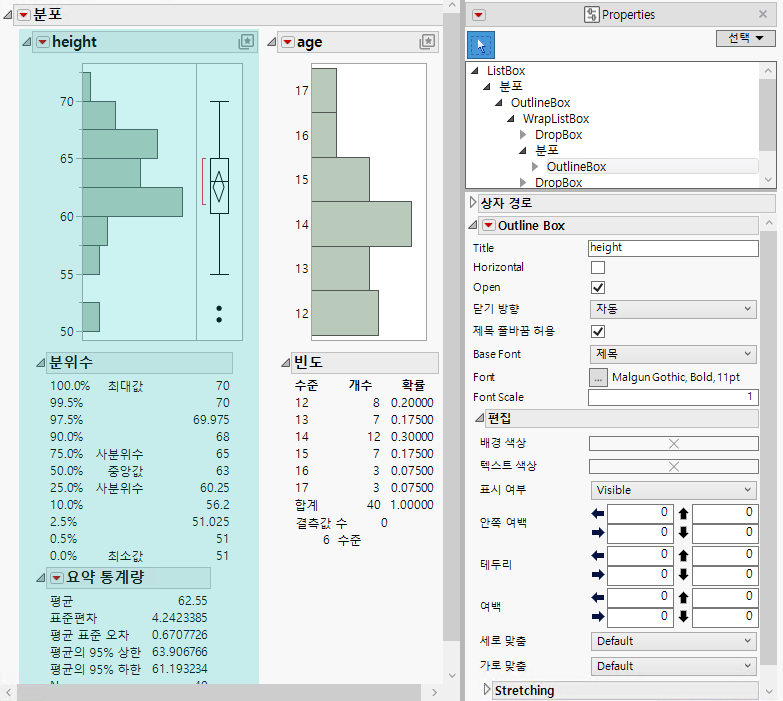Select OutlineBox under 분포 in the tree

click(576, 167)
